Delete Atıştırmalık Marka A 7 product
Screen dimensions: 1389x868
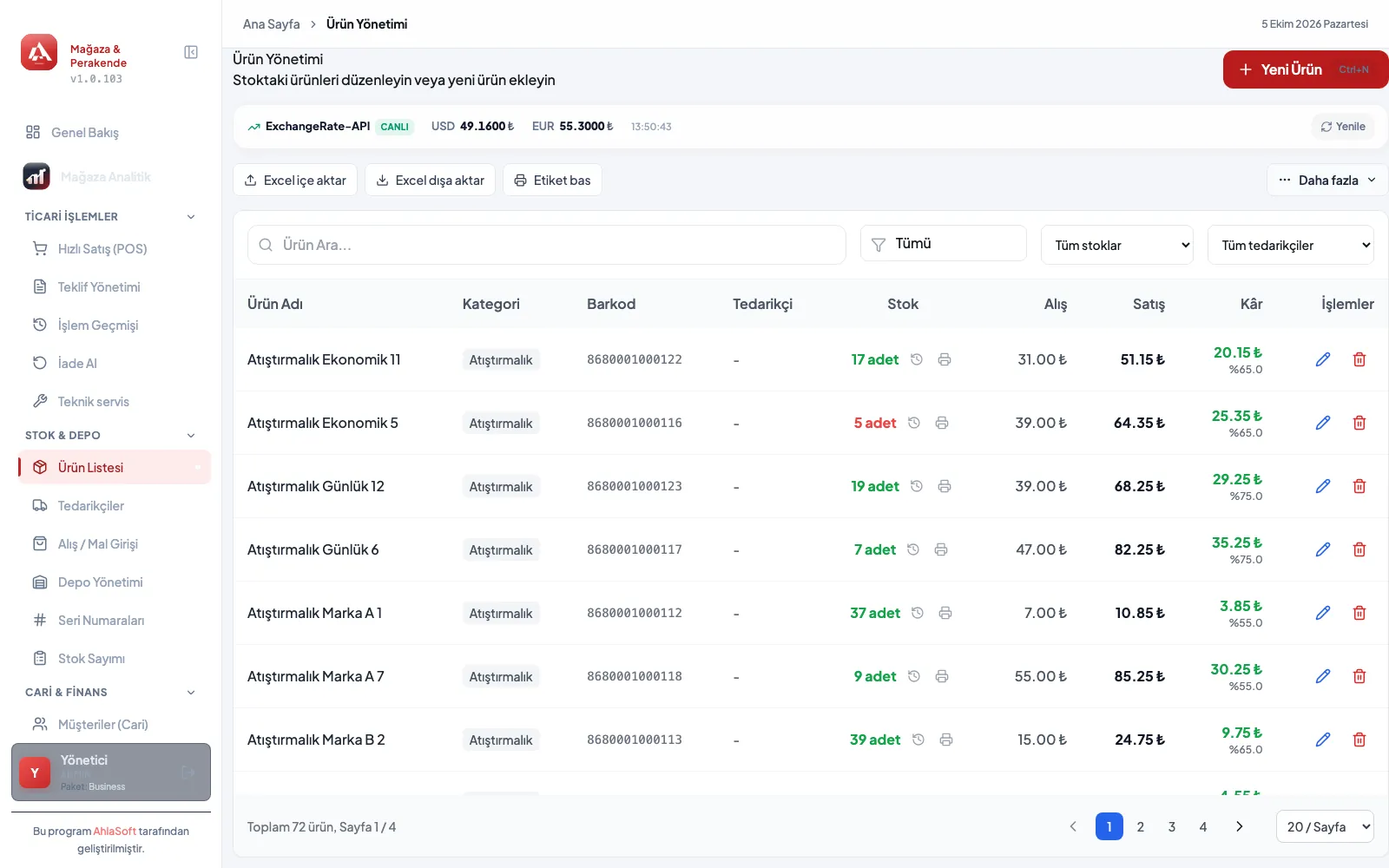[x=1359, y=676]
